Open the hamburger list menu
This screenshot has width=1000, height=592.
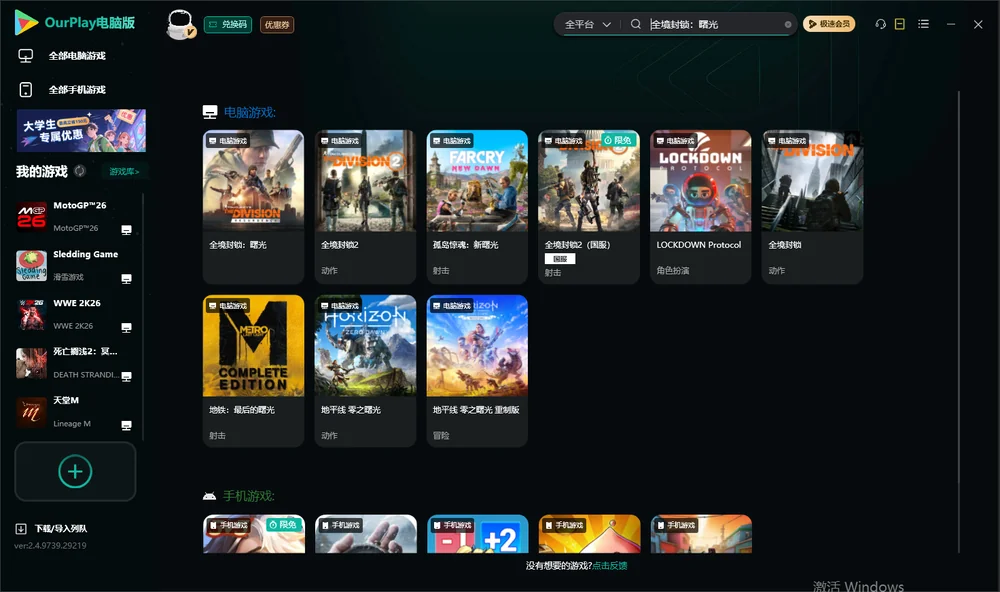[923, 24]
